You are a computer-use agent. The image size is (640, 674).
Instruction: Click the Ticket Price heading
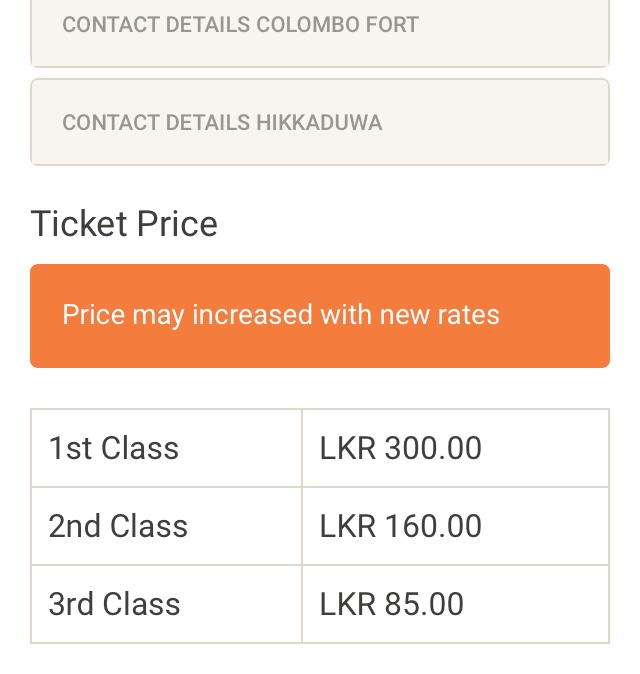pos(124,223)
